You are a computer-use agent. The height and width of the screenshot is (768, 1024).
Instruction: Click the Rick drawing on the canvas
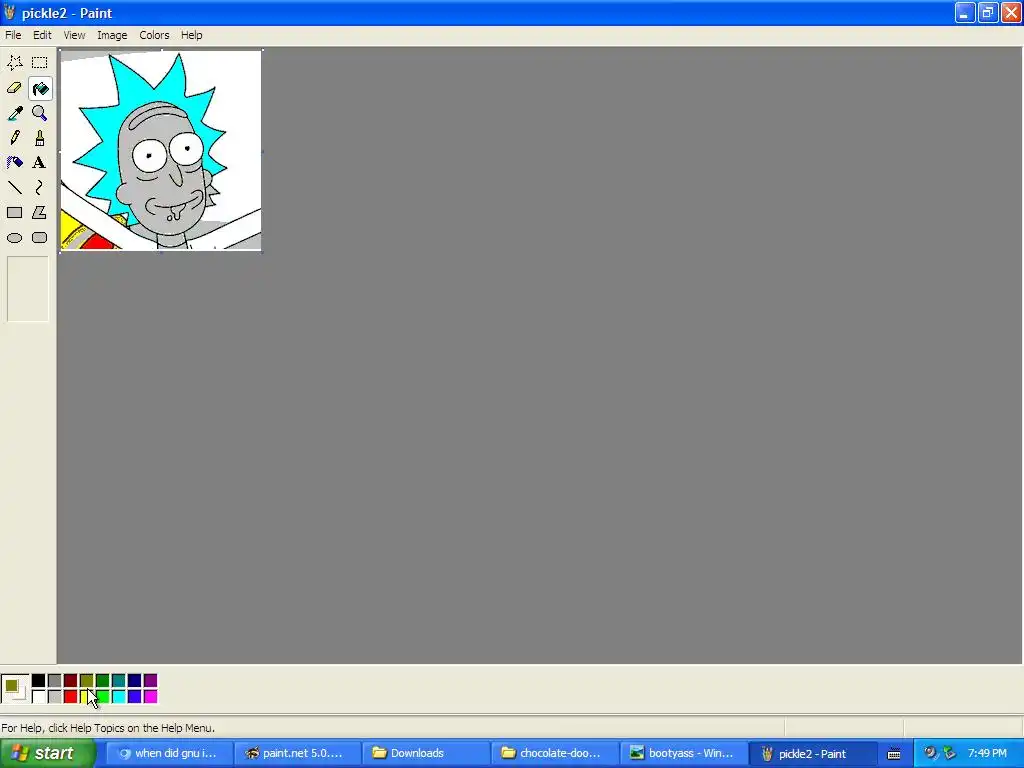[x=161, y=150]
